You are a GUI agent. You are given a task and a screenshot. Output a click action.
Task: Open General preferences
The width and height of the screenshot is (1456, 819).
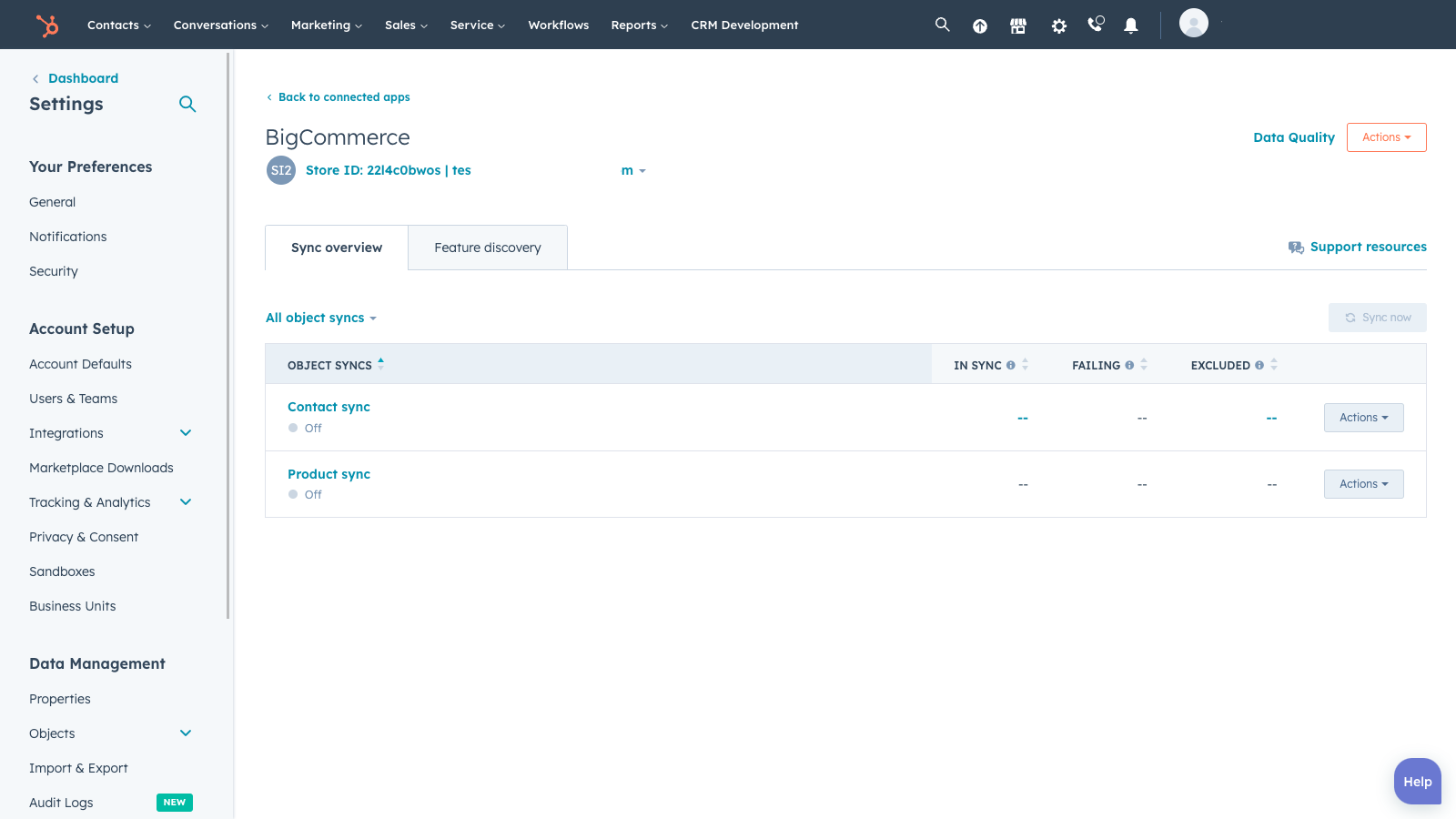pyautogui.click(x=52, y=202)
